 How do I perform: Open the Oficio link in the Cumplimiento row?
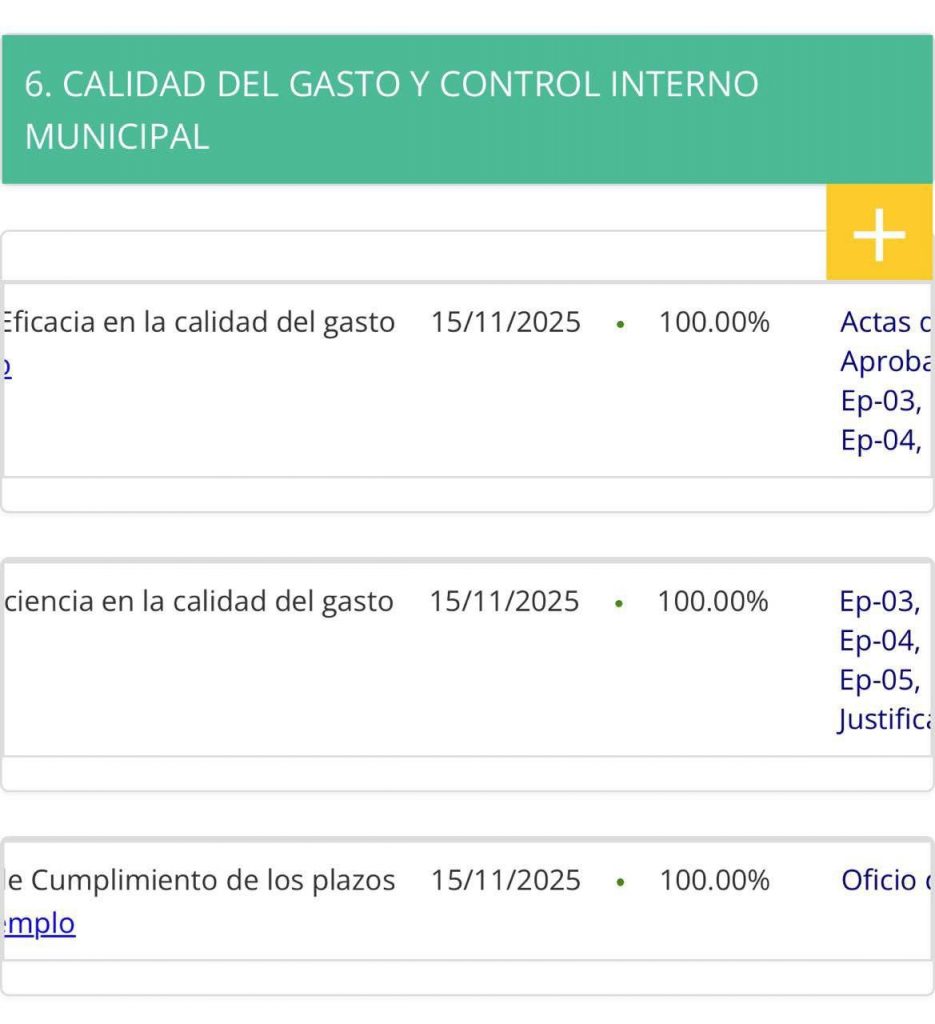click(x=884, y=881)
